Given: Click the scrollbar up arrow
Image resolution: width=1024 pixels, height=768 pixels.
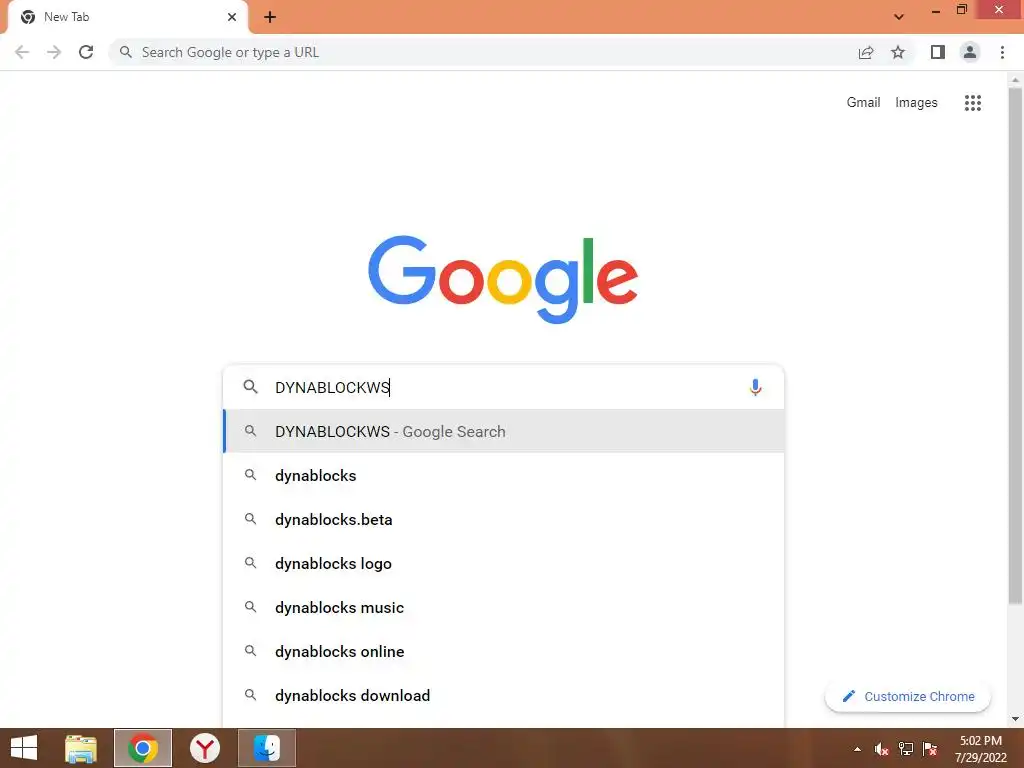Looking at the screenshot, I should pos(1015,80).
